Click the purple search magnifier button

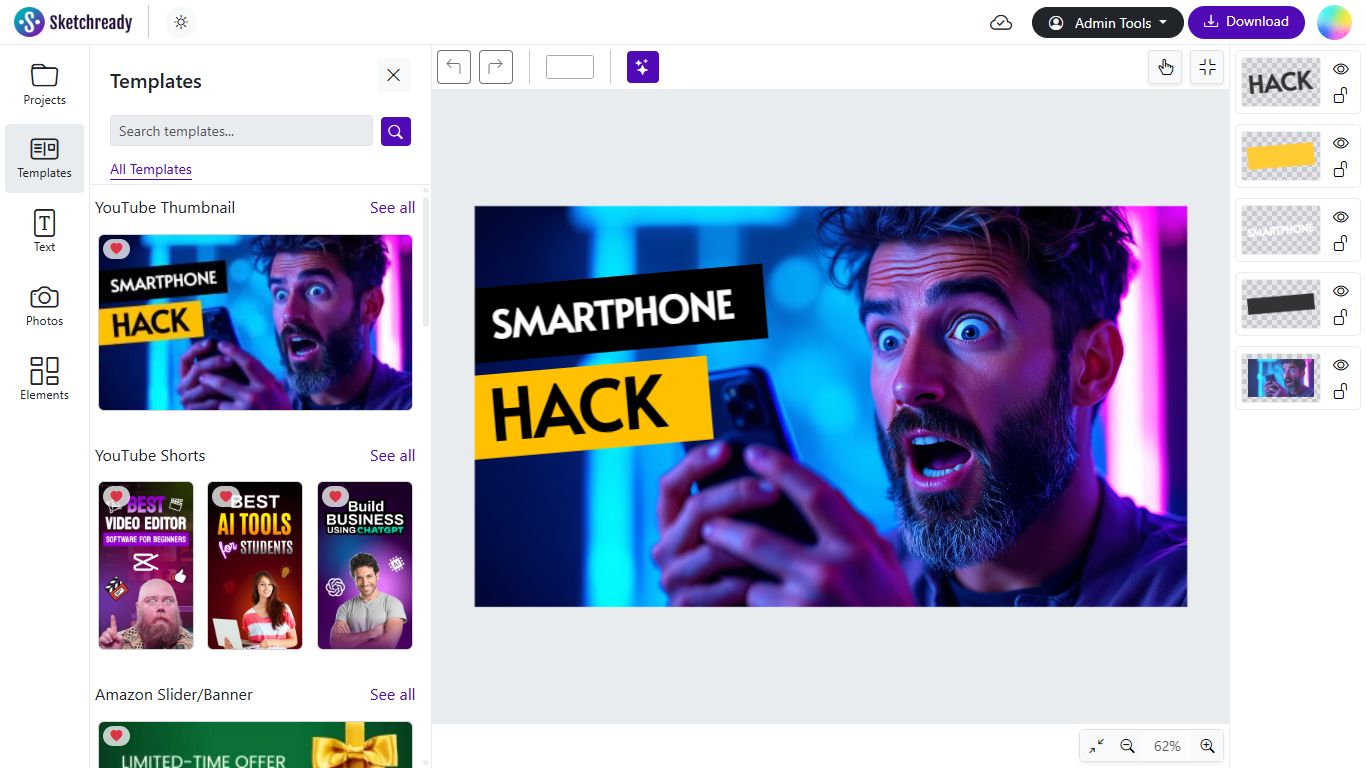(396, 131)
